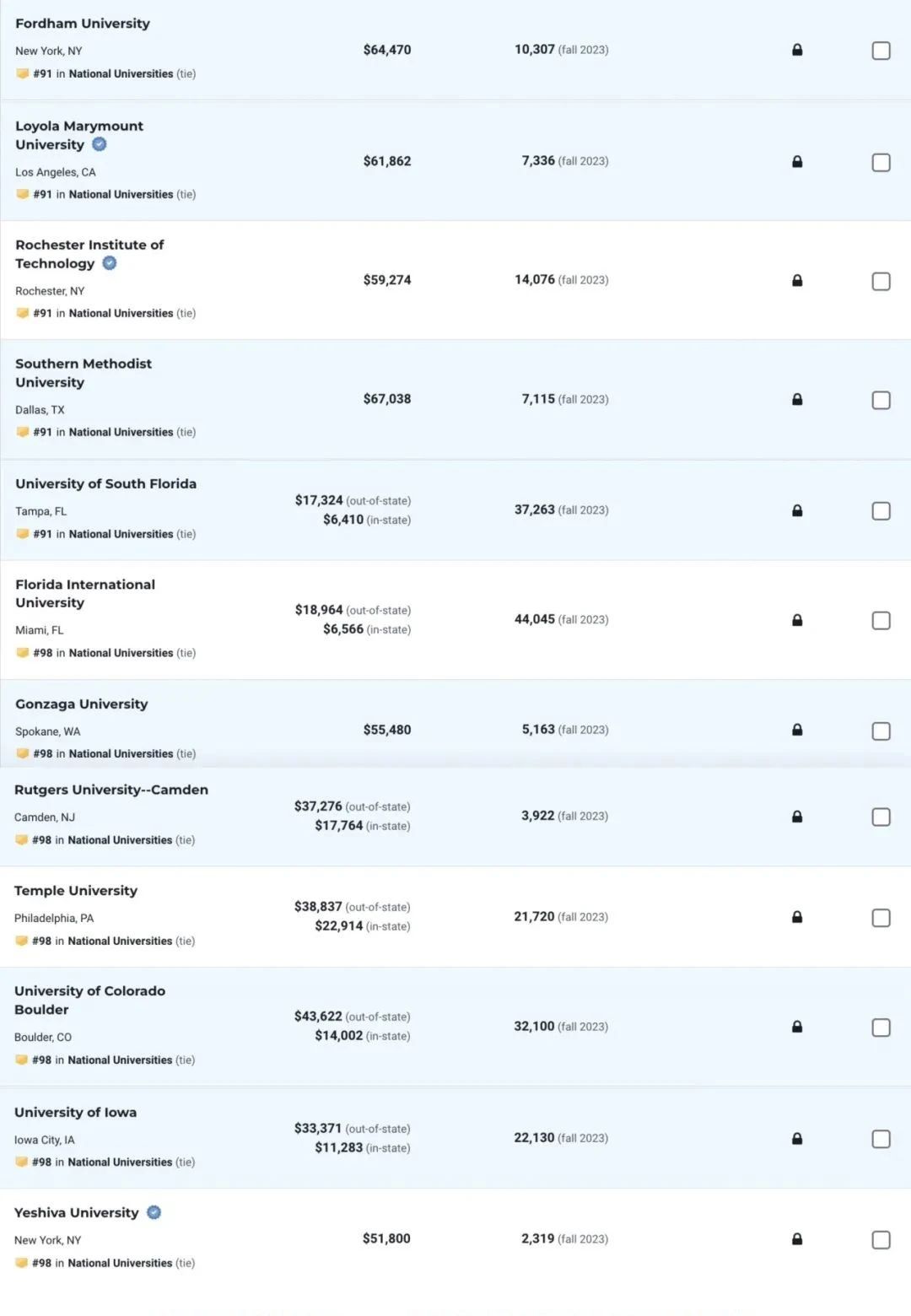Image resolution: width=911 pixels, height=1316 pixels.
Task: Click verified badge beside Yeshiva University
Action: pos(154,1212)
